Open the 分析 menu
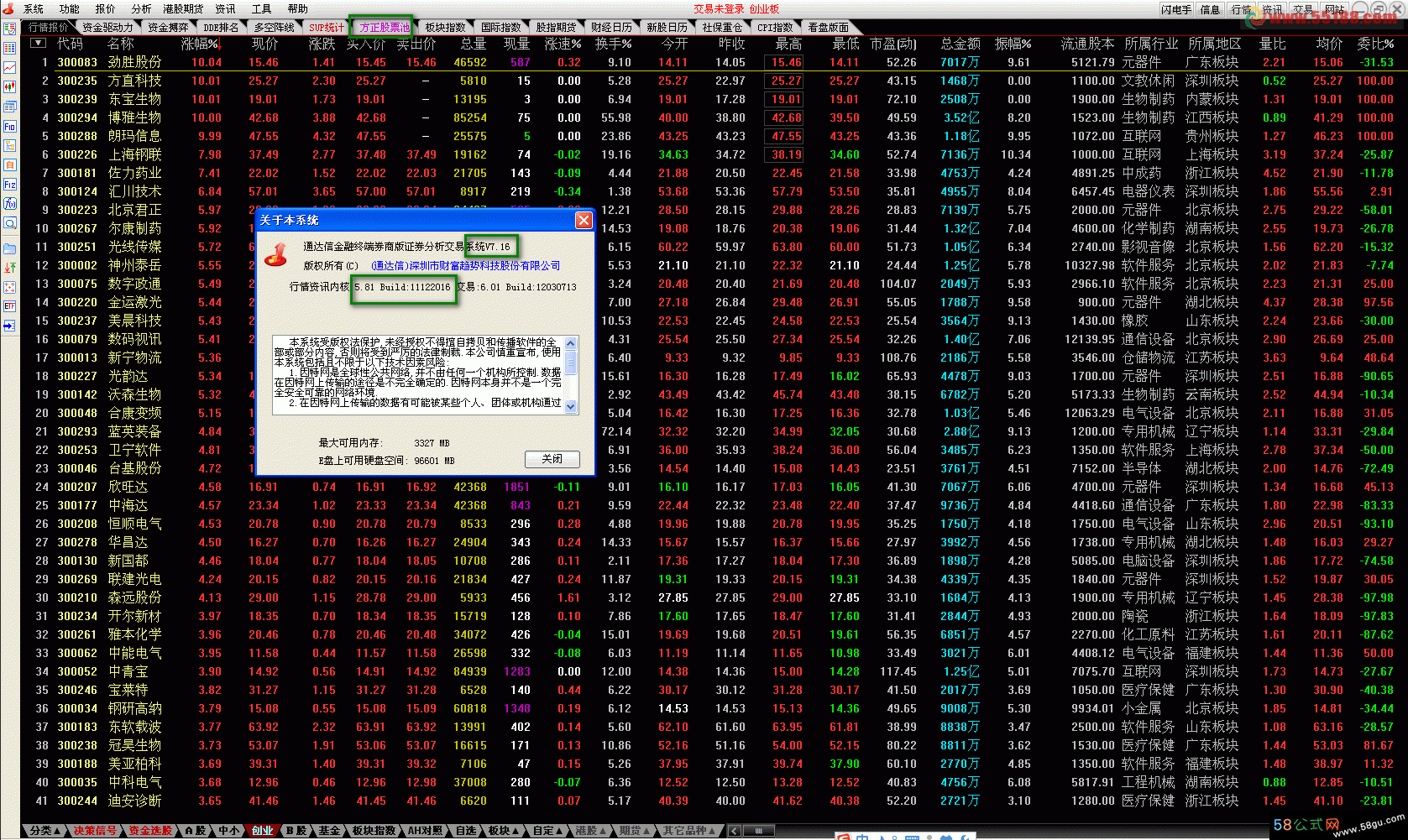 click(141, 8)
